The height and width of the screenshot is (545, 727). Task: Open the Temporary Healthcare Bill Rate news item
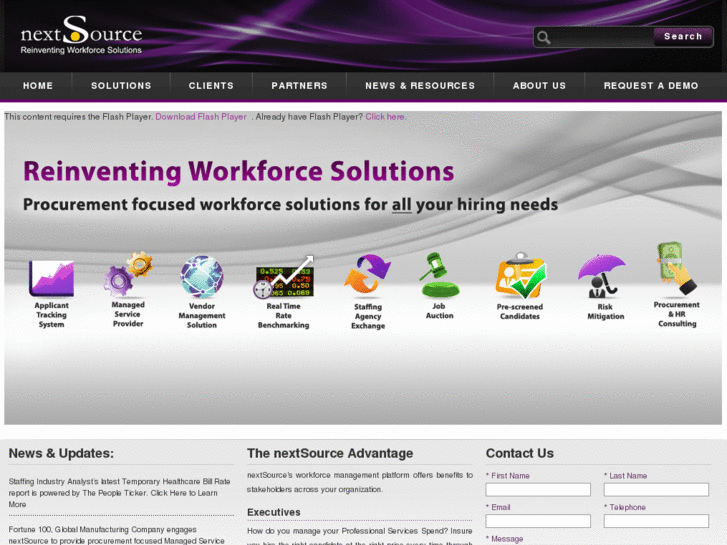click(x=119, y=493)
